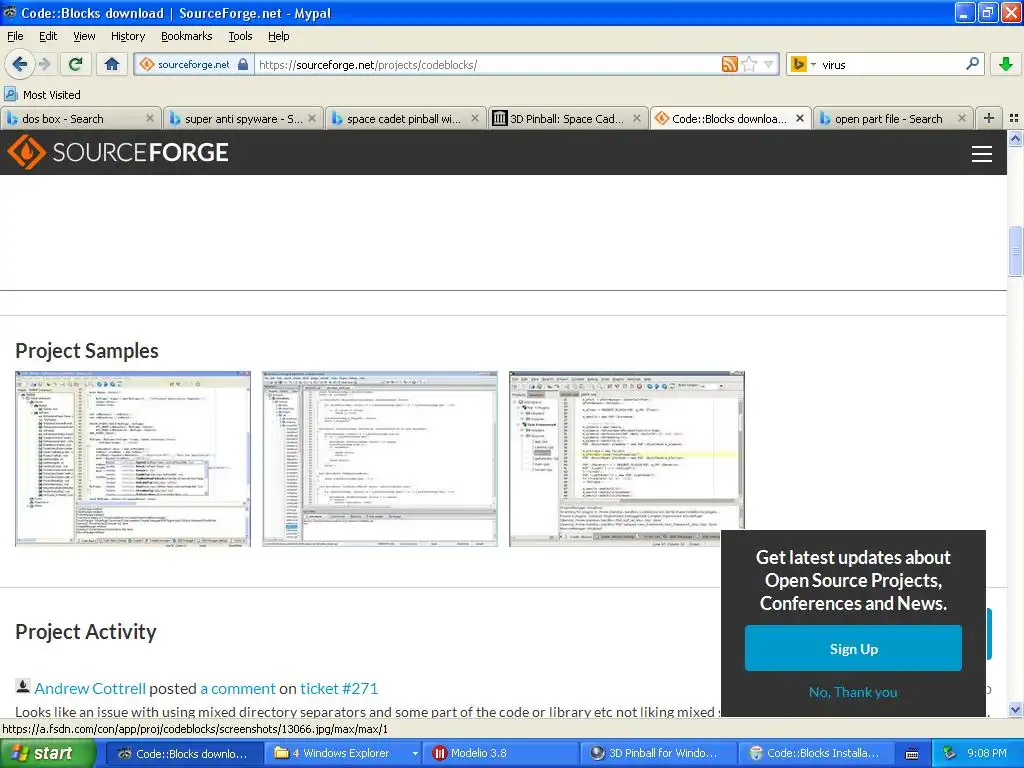
Task: Switch to the Code::Blocks Installation taskbar button
Action: coord(816,753)
